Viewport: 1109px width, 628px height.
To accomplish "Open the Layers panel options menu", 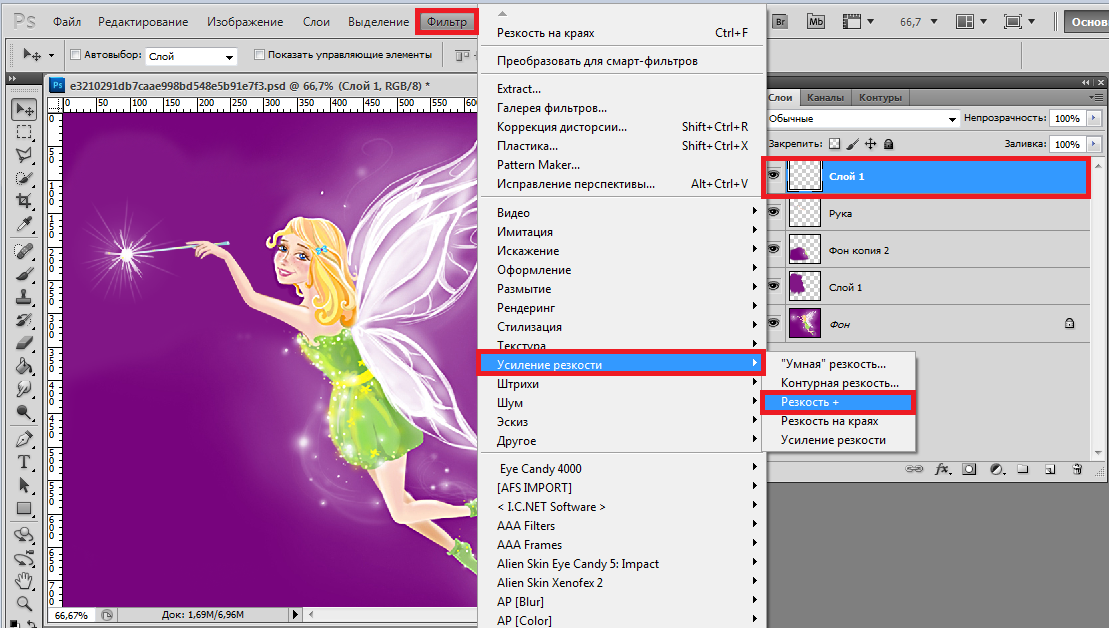I will tap(1096, 98).
